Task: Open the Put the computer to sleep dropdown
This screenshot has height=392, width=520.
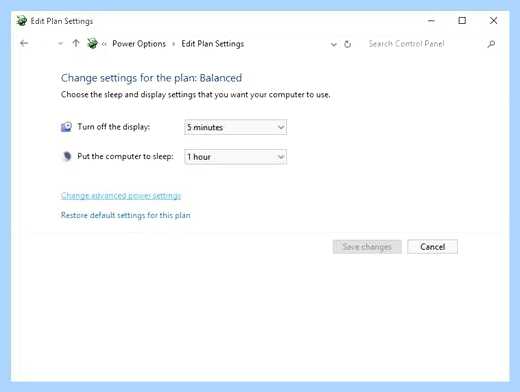Action: point(235,157)
